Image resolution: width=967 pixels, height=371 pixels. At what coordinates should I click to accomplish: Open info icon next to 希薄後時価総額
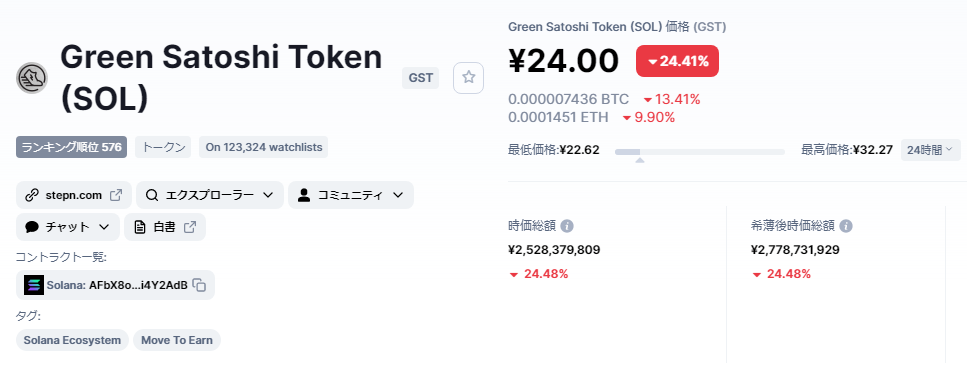846,226
